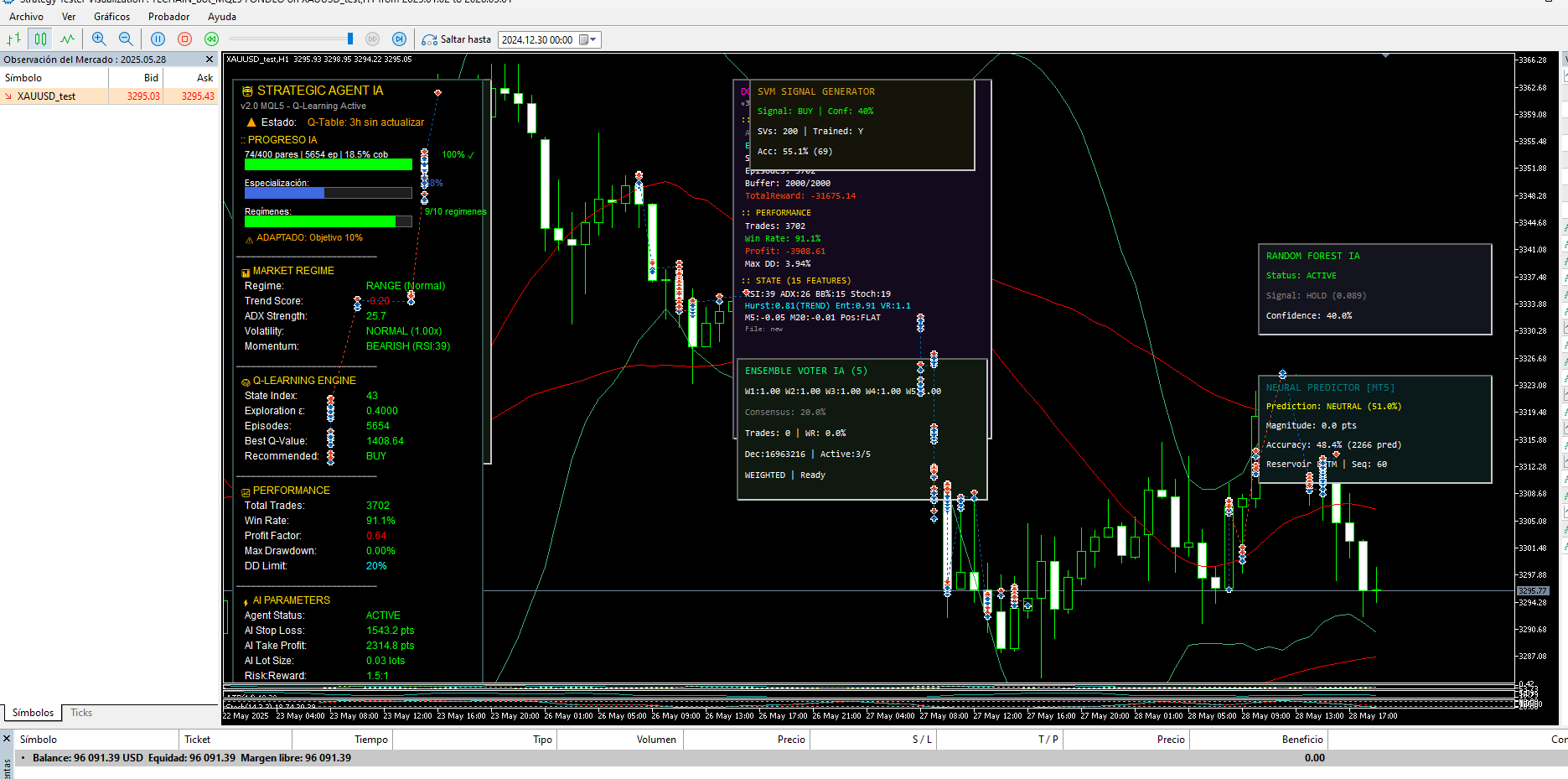Open the Probador menu
1568x779 pixels.
[x=168, y=17]
